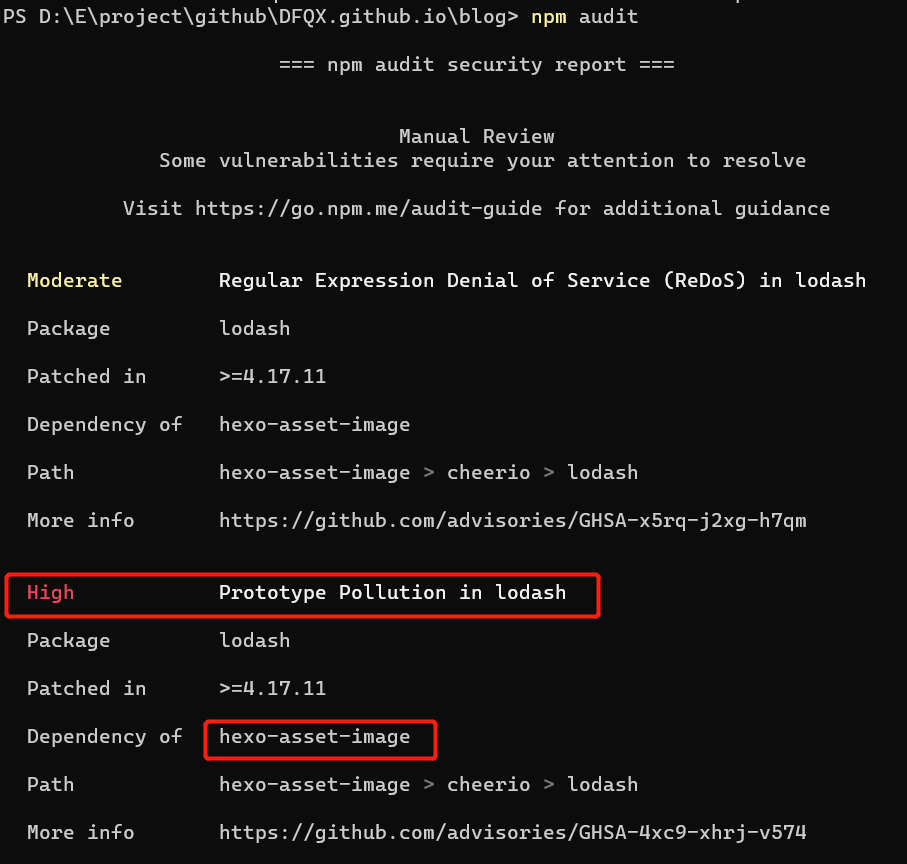The width and height of the screenshot is (907, 864).
Task: Click the 'npm audit security report' header
Action: pos(477,64)
